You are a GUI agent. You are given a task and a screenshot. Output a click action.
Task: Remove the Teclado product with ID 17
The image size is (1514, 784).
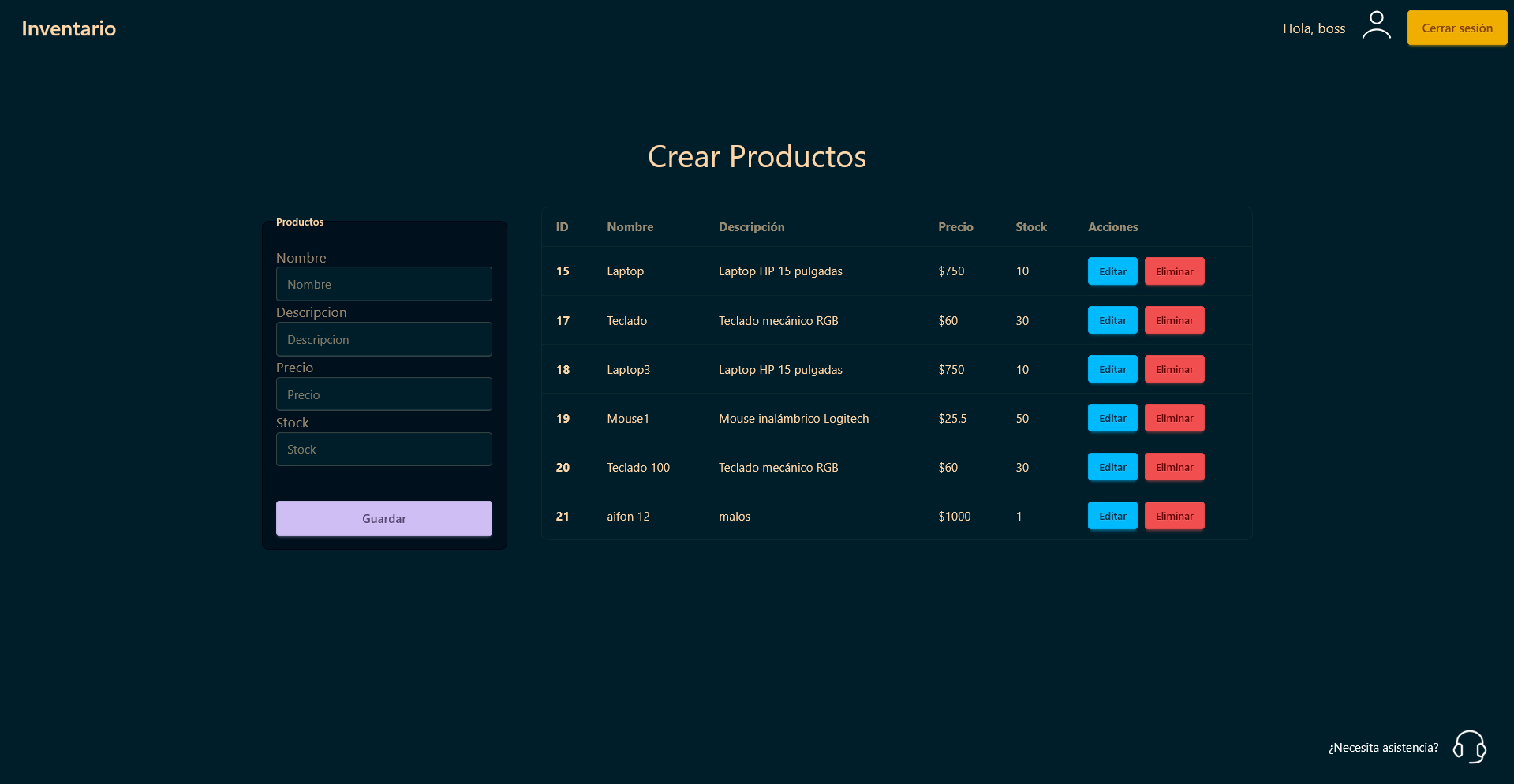pos(1174,320)
